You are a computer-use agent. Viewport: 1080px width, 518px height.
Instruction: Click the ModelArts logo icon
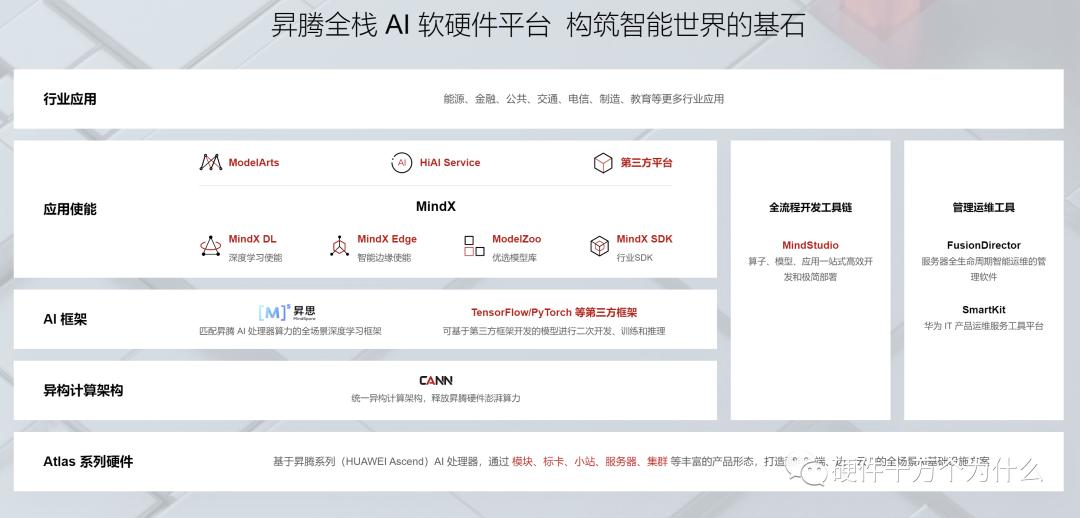tap(211, 163)
